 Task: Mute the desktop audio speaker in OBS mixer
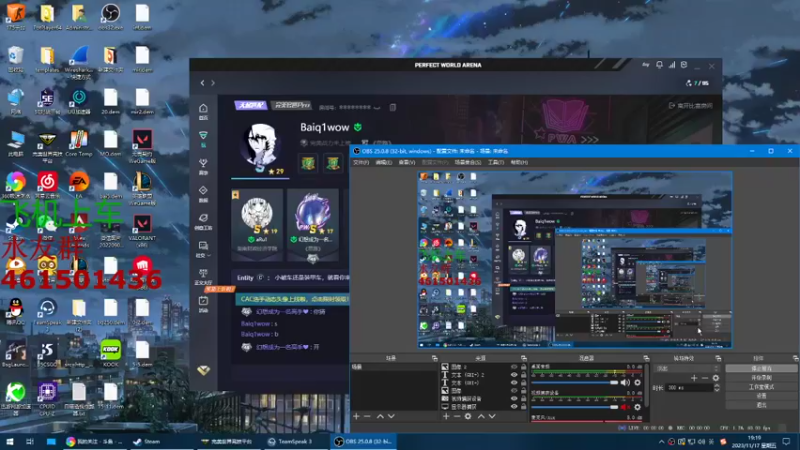tap(625, 382)
